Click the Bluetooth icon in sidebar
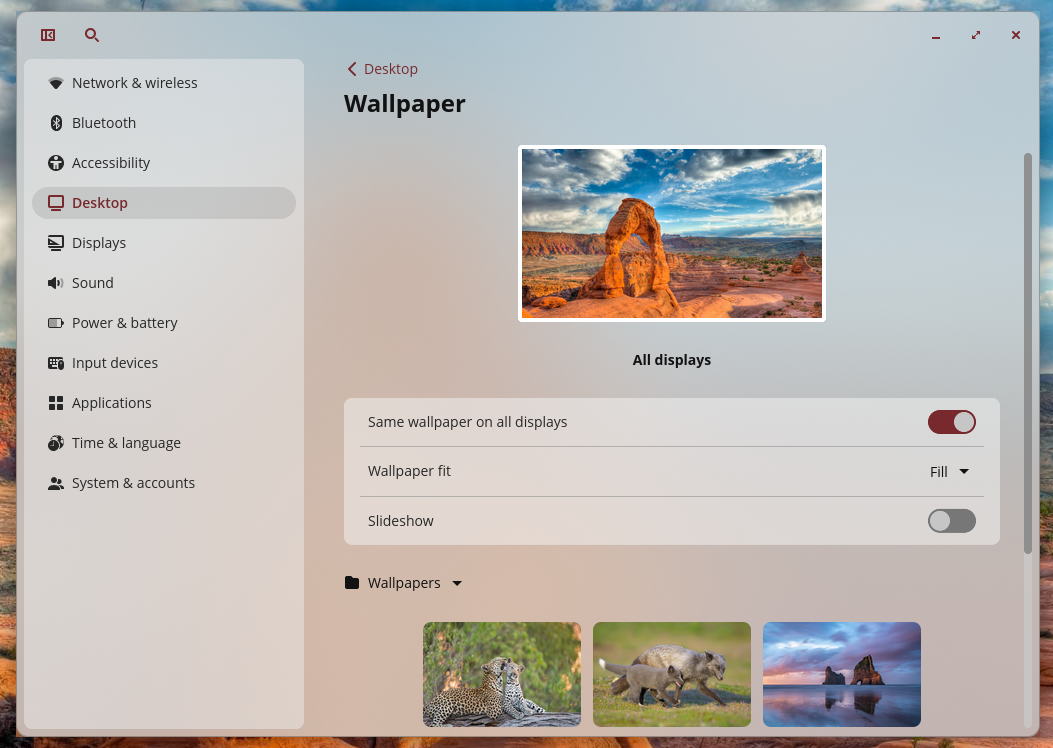 coord(56,123)
